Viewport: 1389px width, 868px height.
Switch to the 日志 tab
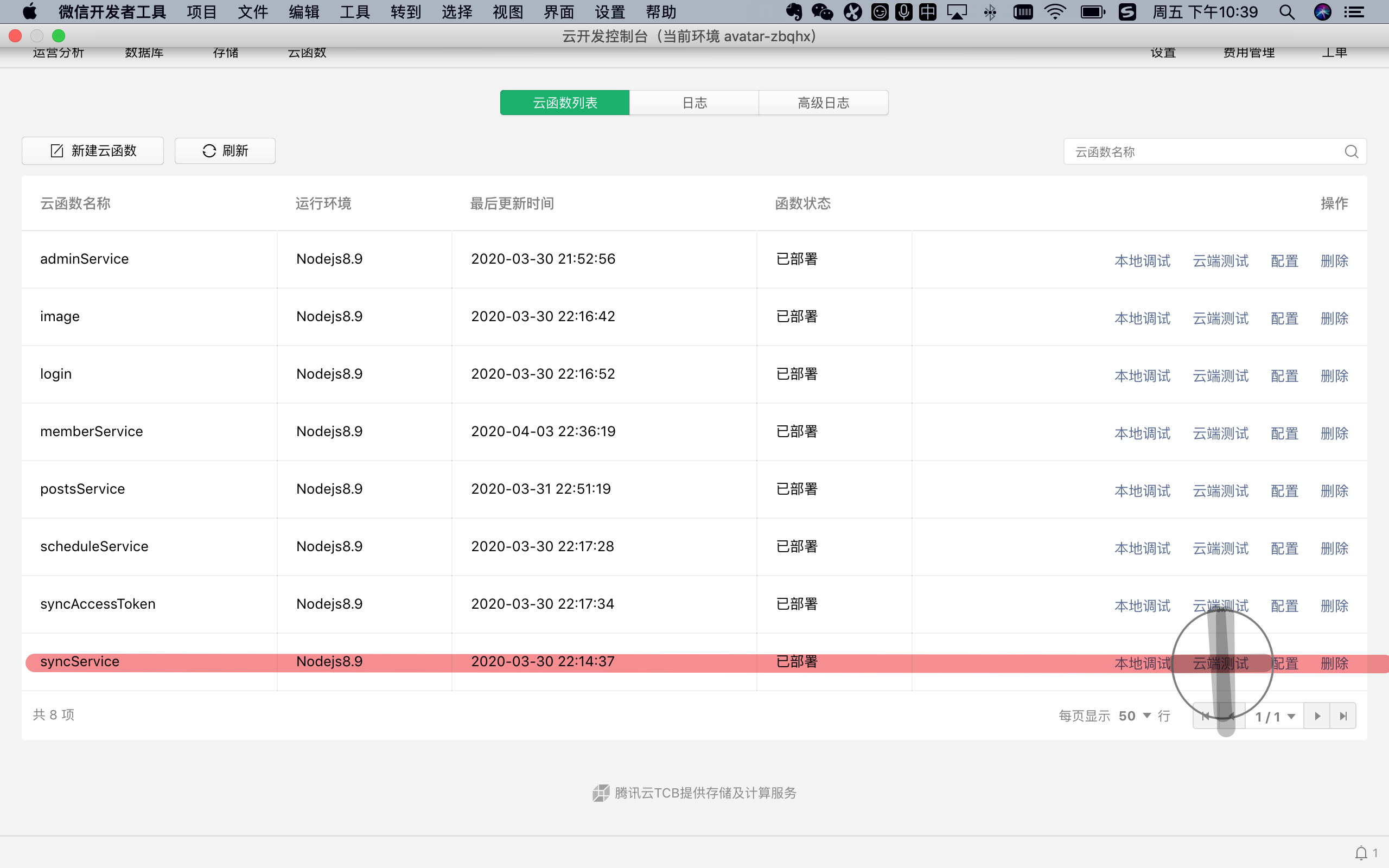pos(694,103)
